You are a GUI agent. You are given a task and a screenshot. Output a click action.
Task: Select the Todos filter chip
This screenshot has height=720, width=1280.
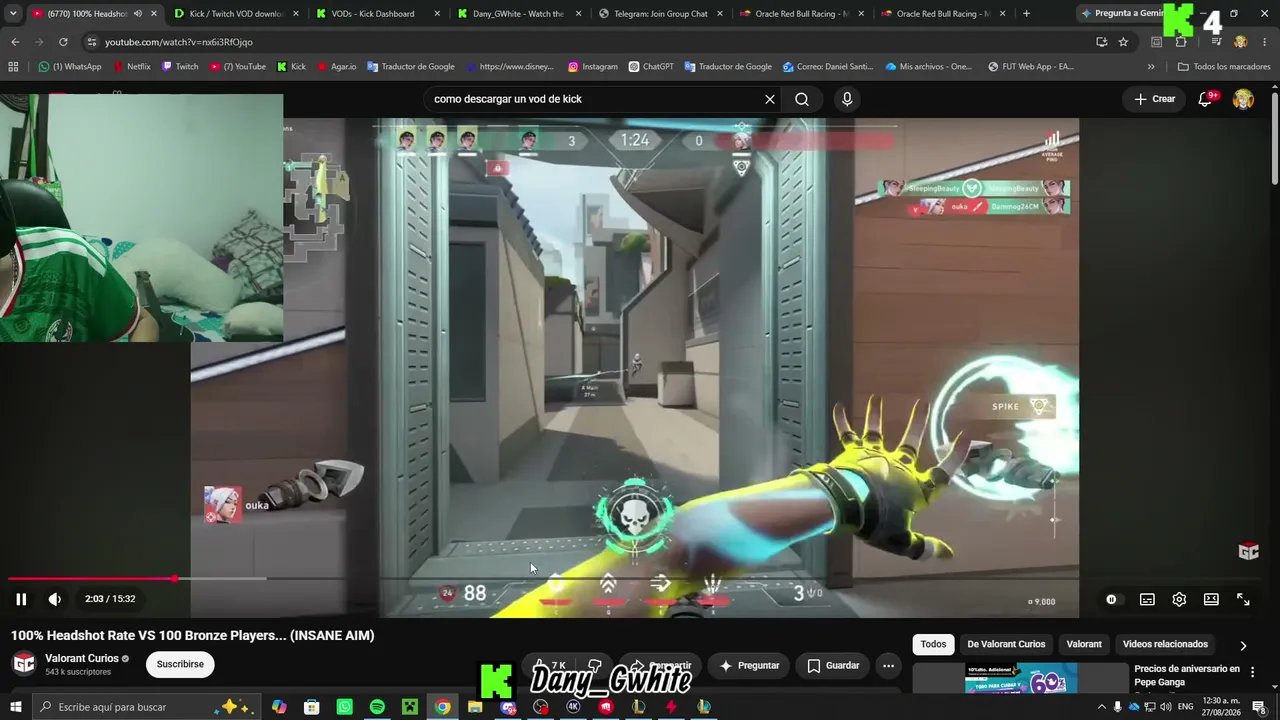pyautogui.click(x=933, y=644)
